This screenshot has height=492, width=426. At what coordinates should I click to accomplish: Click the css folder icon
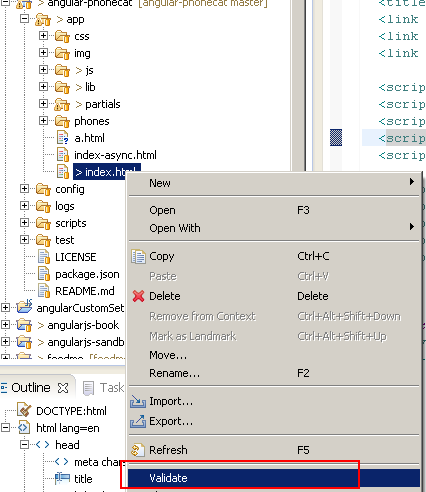click(62, 36)
